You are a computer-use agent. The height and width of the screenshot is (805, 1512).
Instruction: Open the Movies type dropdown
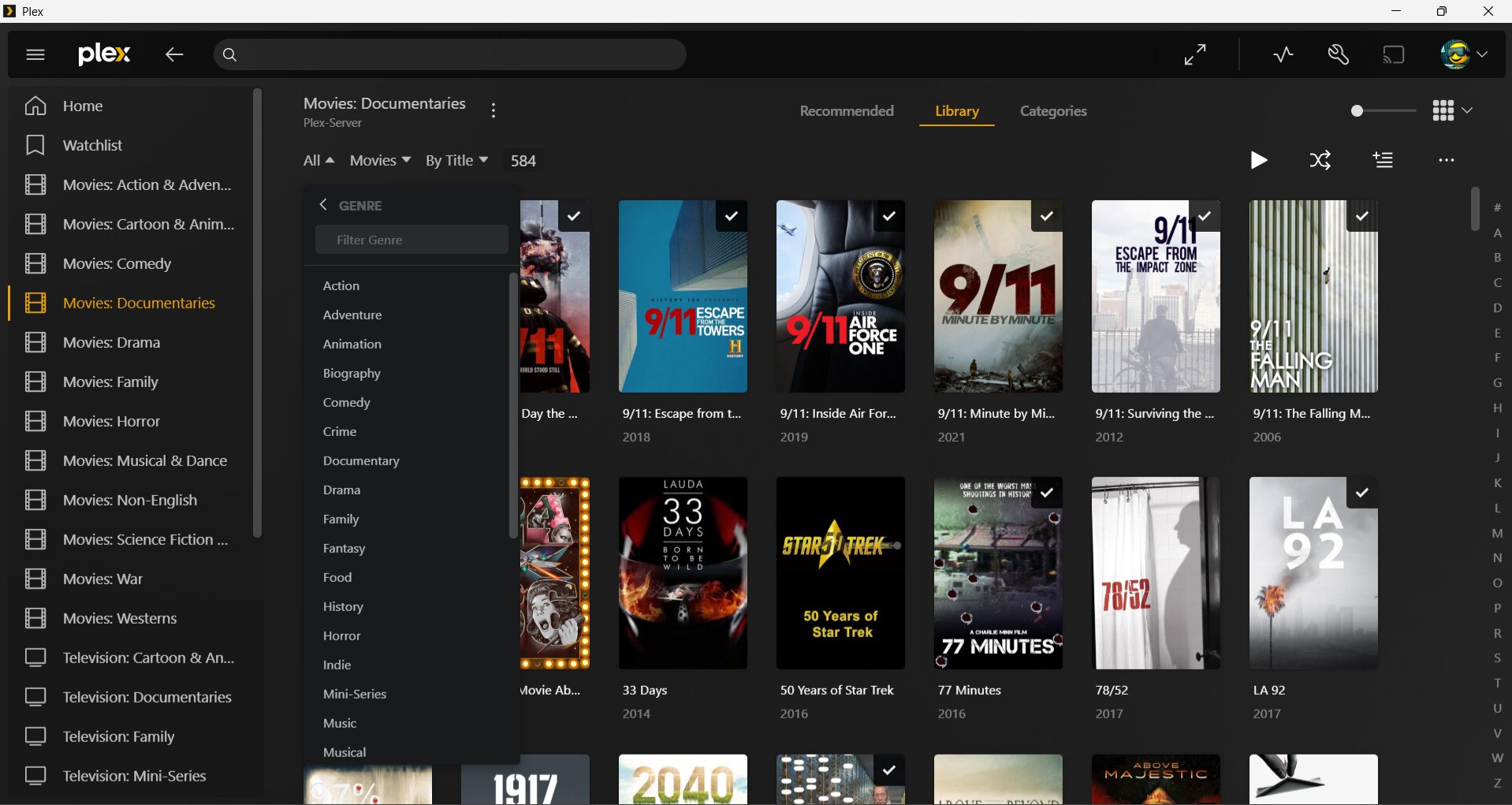point(380,160)
